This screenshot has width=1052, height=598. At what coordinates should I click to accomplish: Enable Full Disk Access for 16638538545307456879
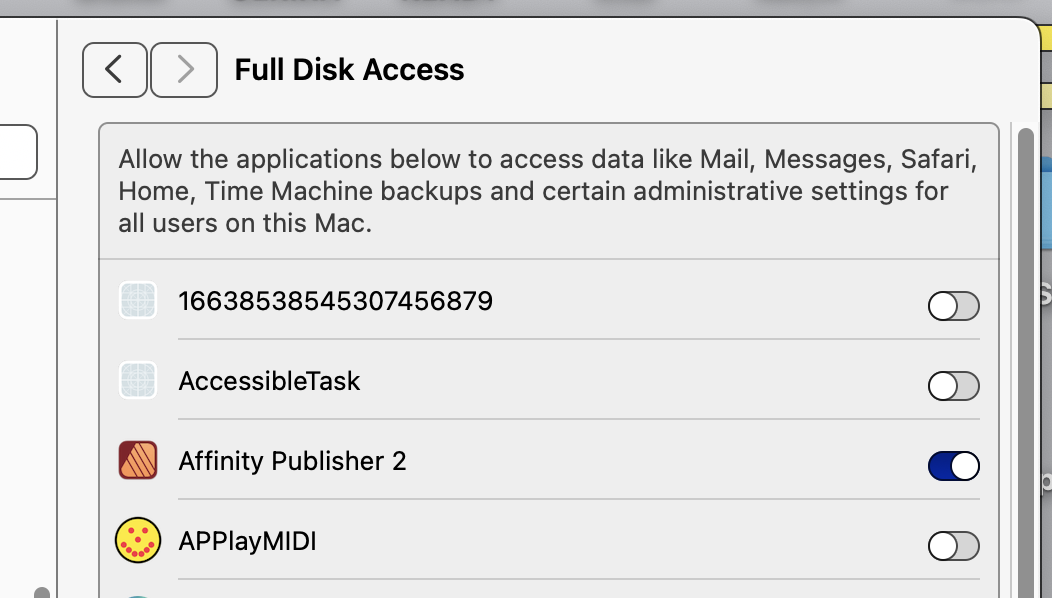[953, 306]
